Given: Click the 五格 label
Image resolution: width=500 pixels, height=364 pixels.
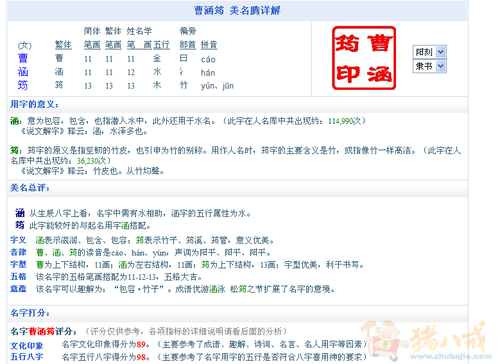Looking at the screenshot, I should pyautogui.click(x=18, y=277).
